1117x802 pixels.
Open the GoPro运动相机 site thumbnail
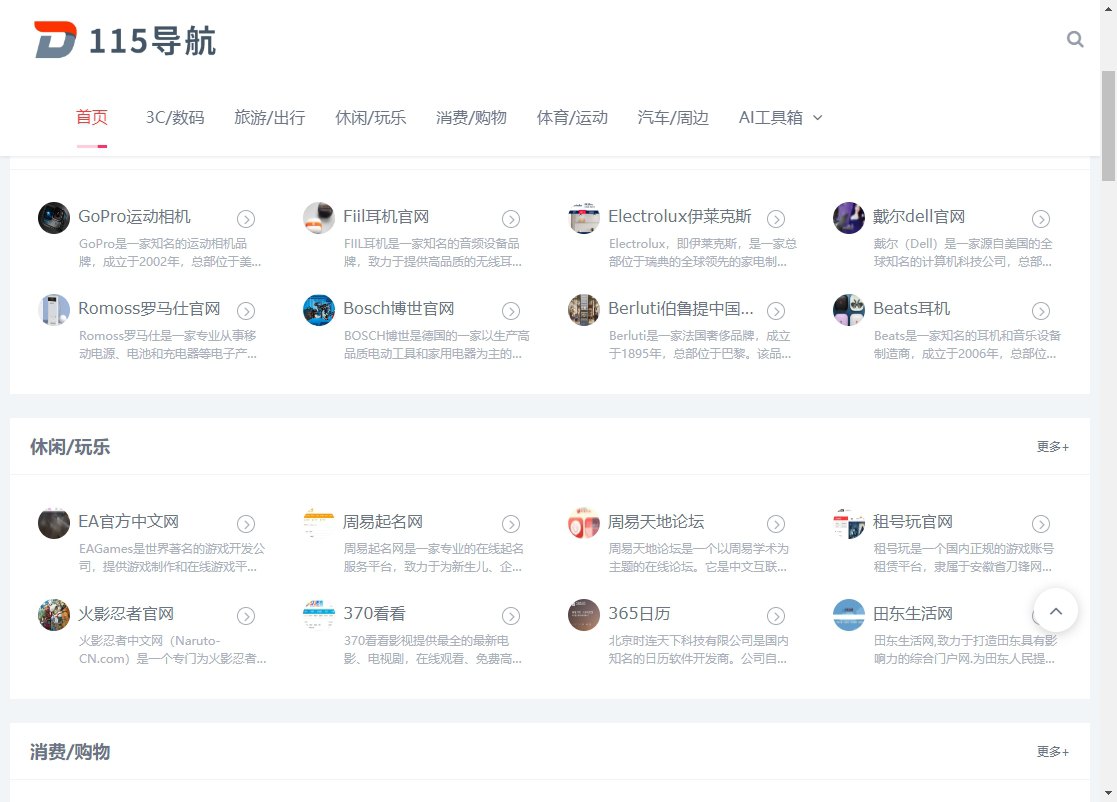[54, 218]
